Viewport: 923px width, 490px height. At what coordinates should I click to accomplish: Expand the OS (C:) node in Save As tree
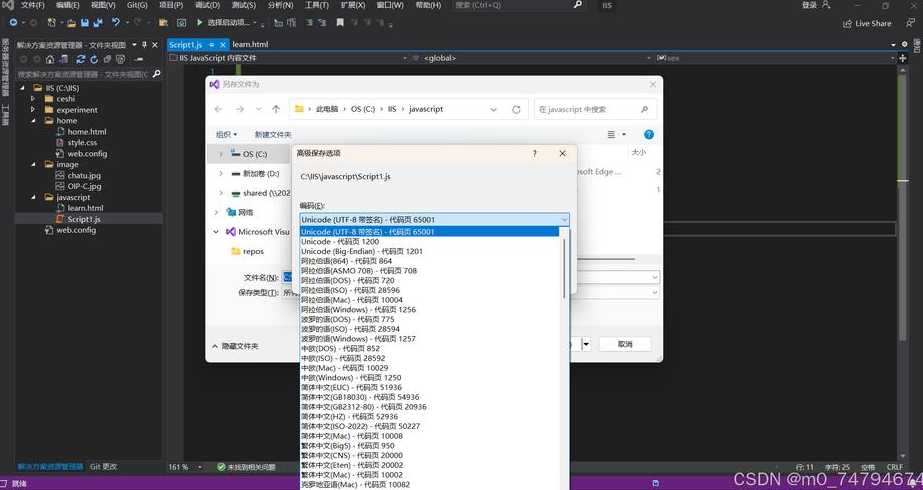click(x=221, y=154)
